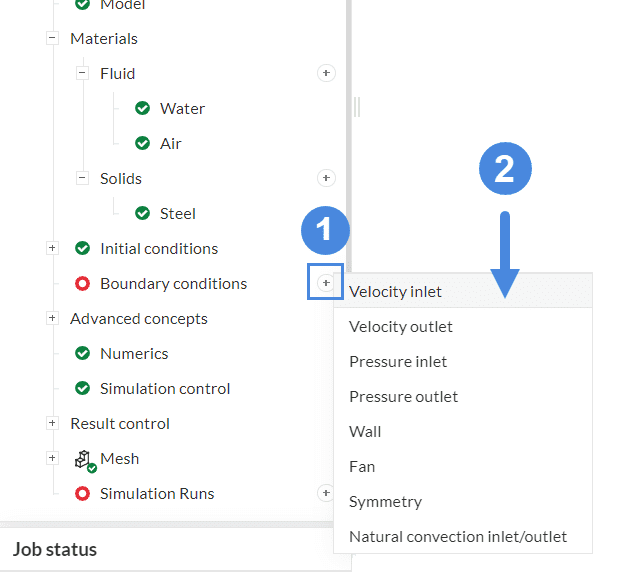Choose Pressure outlet boundary condition
This screenshot has height=574, width=617.
point(403,396)
